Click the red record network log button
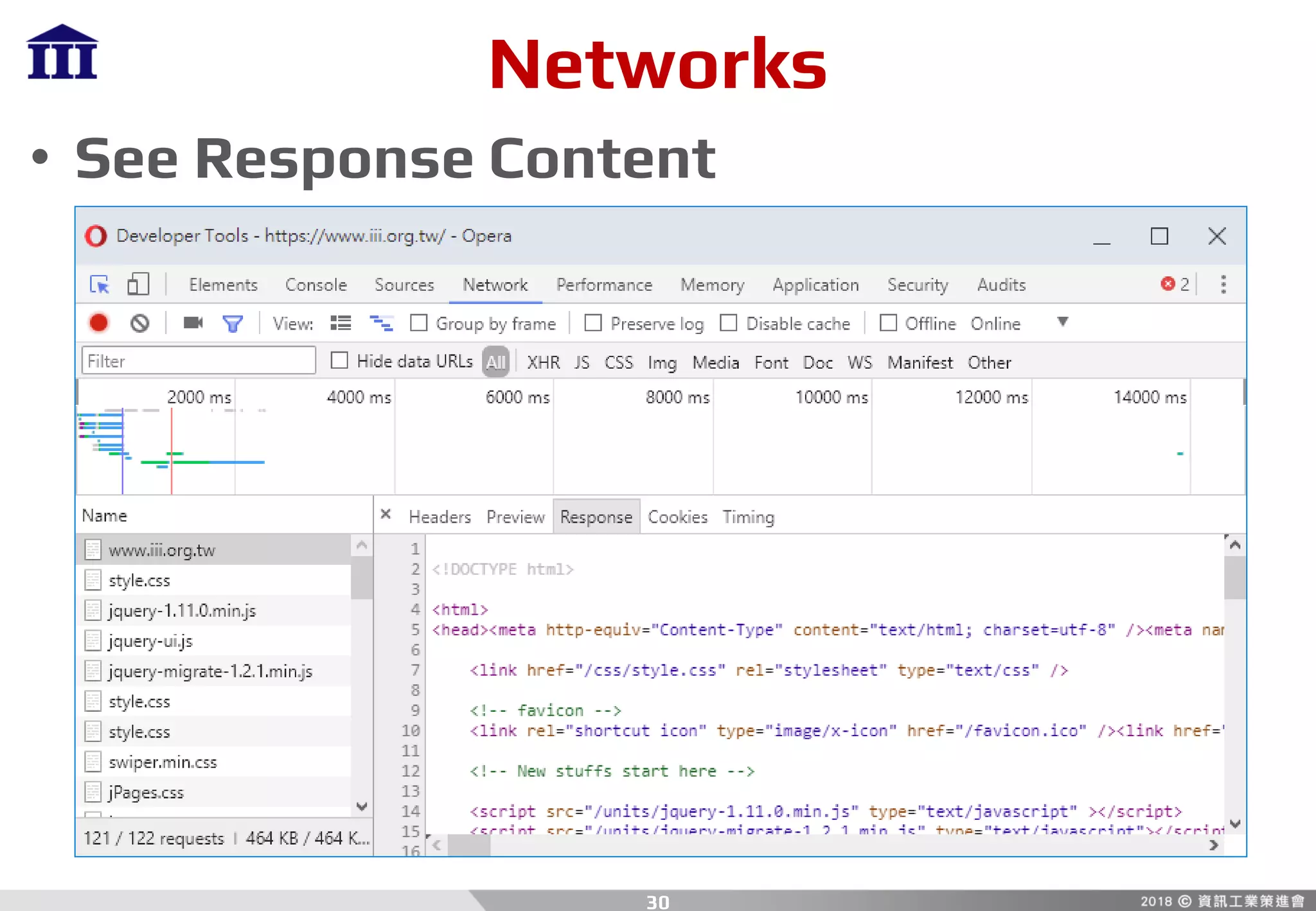The height and width of the screenshot is (911, 1316). click(99, 323)
